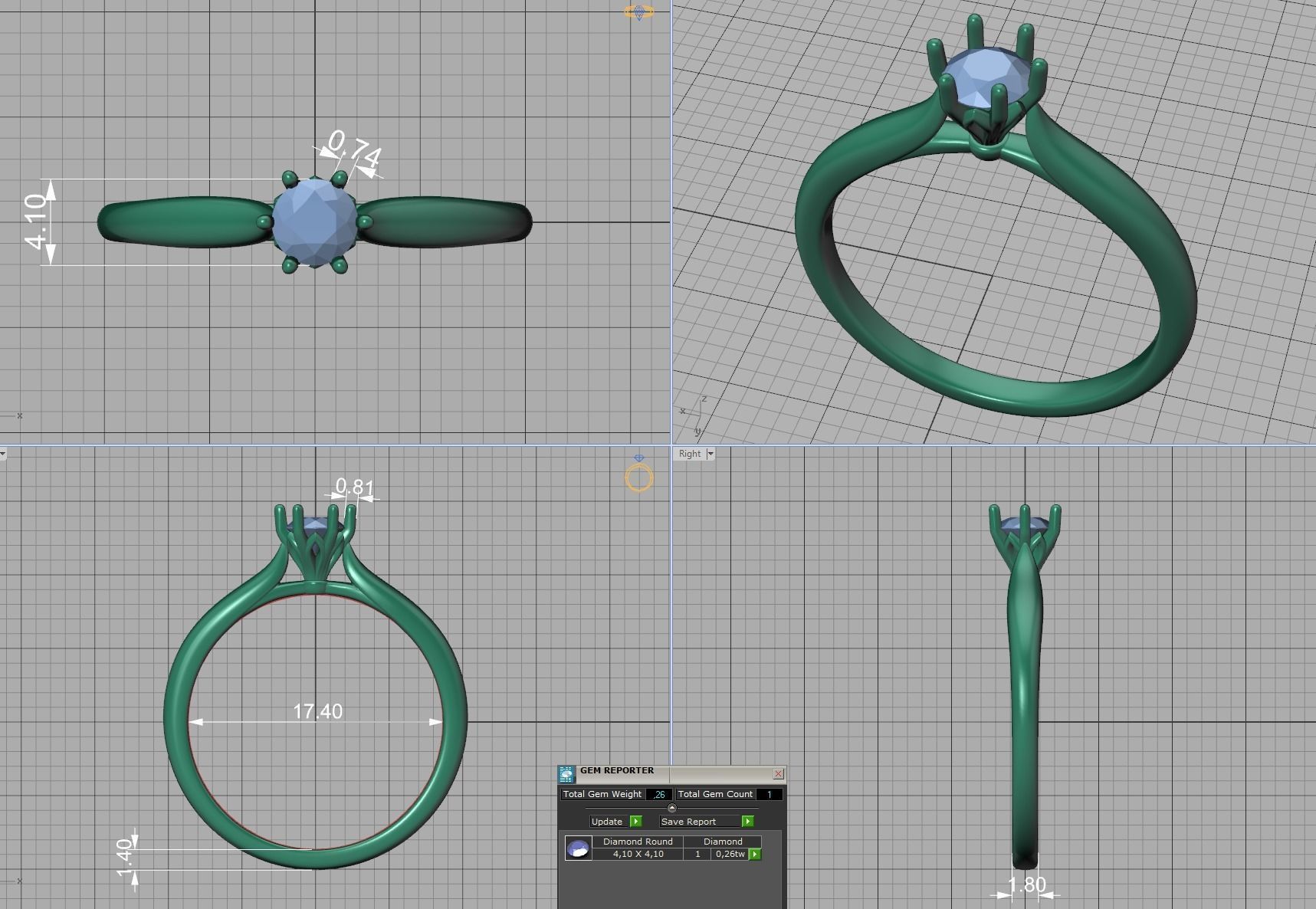Click the Gem Reporter panel icon
Screen dimensions: 1316x909
(566, 774)
